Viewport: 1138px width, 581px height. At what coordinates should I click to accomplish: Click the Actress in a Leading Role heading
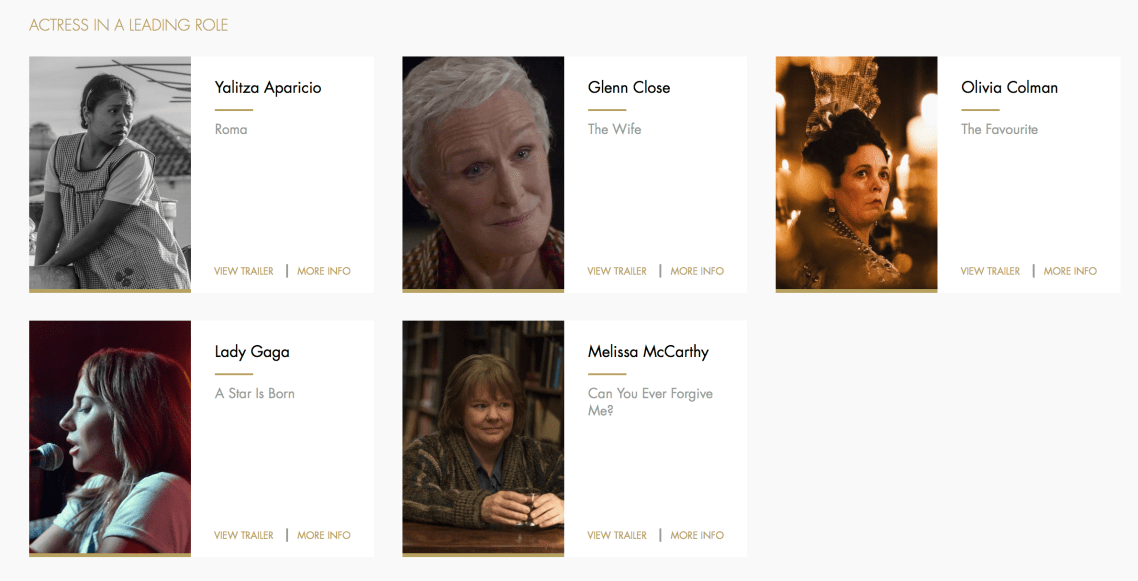point(128,25)
